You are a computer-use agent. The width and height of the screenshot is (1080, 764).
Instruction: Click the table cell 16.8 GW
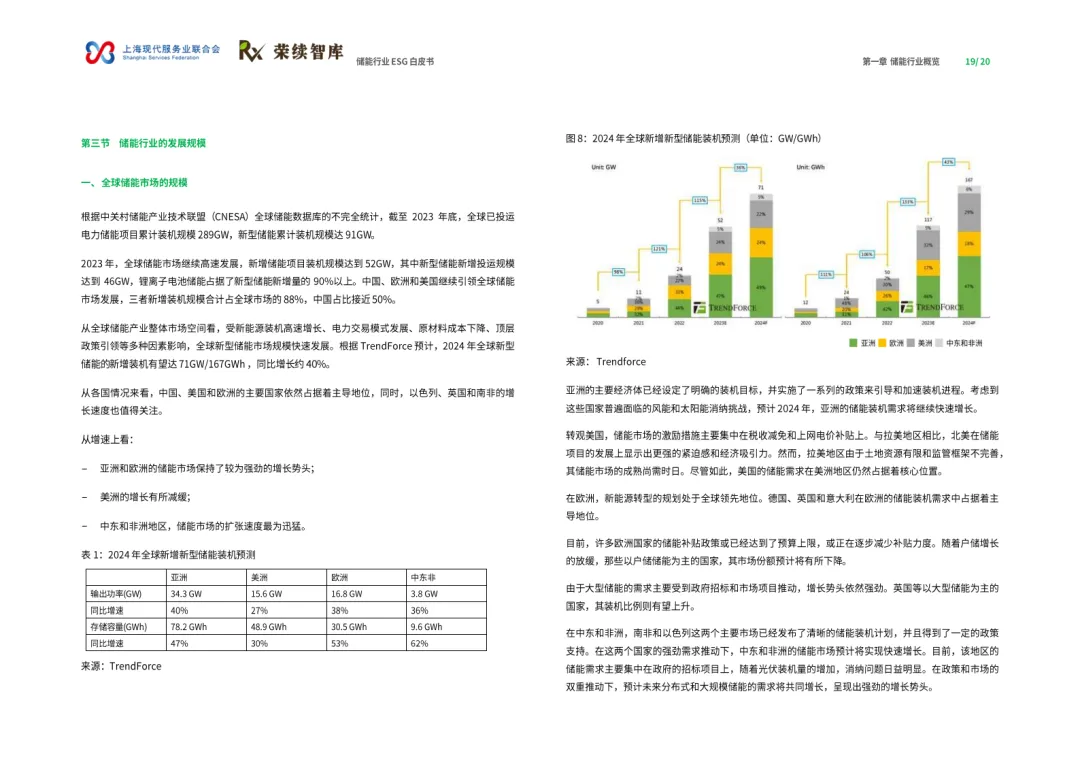pos(346,594)
